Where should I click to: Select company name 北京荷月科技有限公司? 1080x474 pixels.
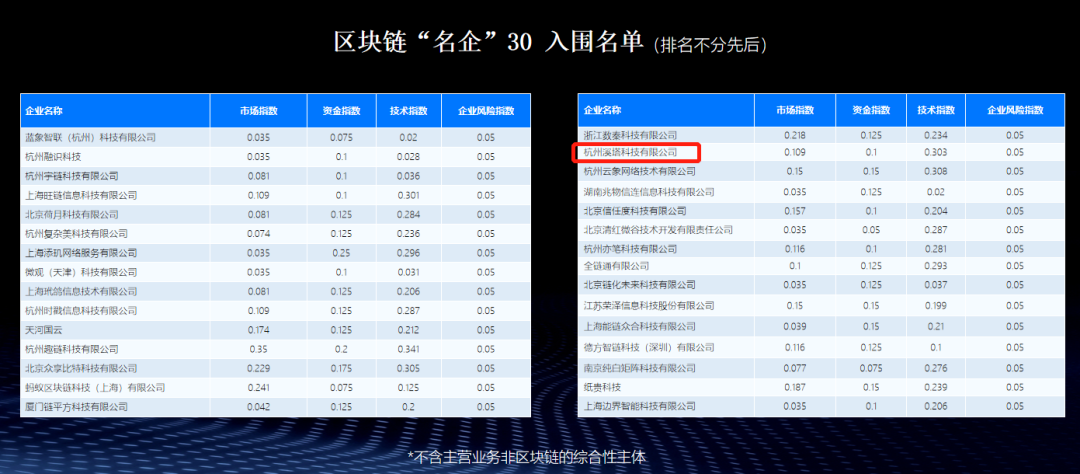click(x=72, y=214)
